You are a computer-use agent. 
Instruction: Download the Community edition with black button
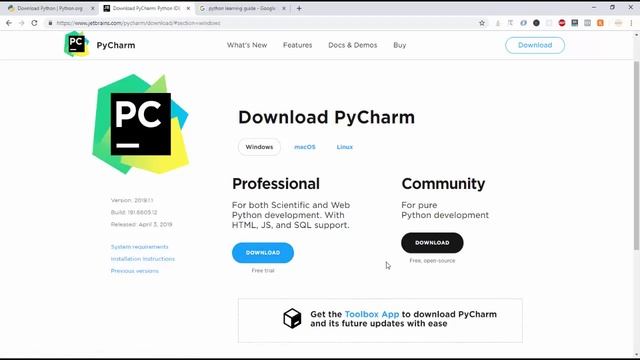[x=432, y=243]
